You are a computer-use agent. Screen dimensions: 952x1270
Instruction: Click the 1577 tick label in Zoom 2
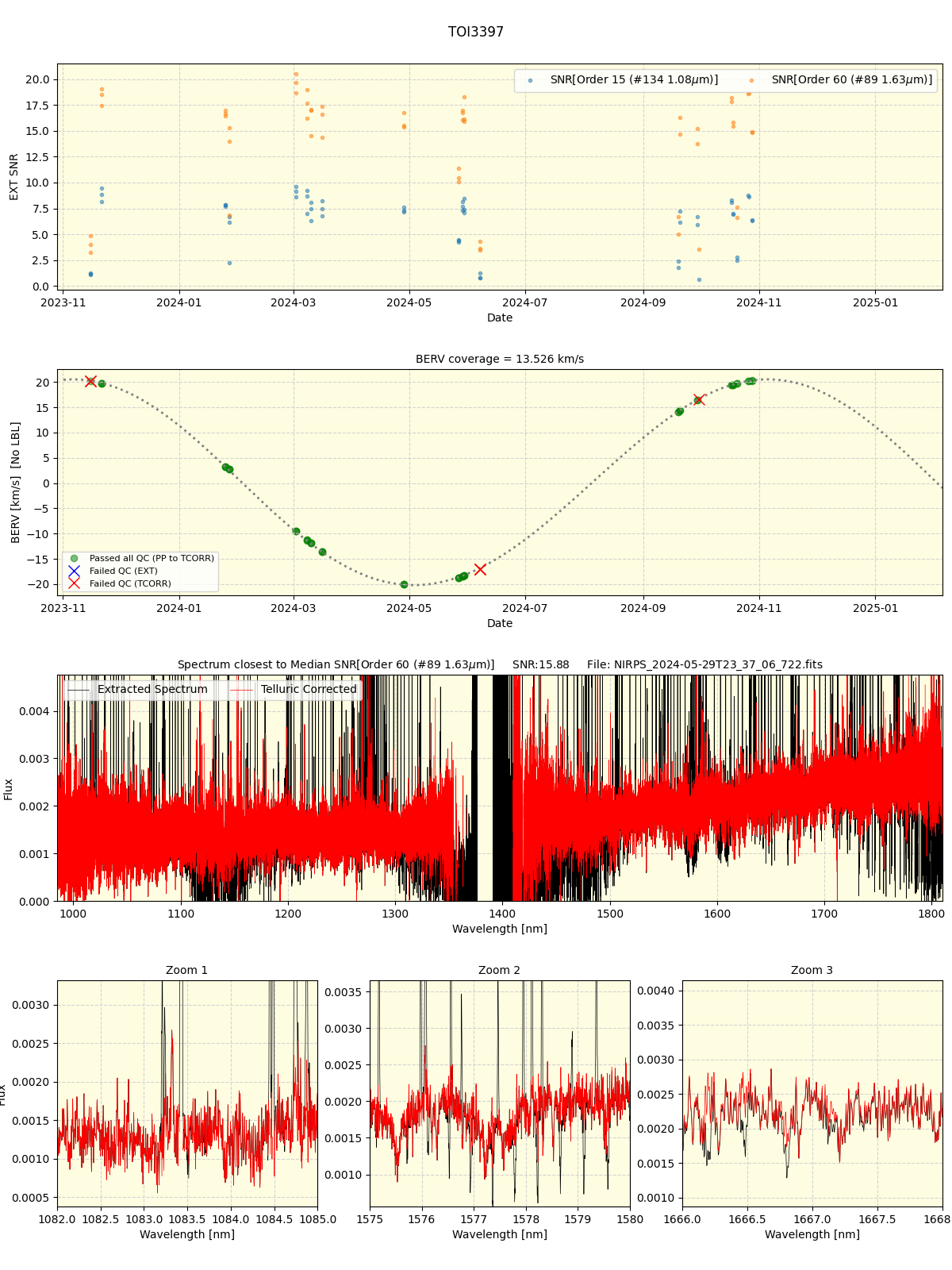[474, 1220]
